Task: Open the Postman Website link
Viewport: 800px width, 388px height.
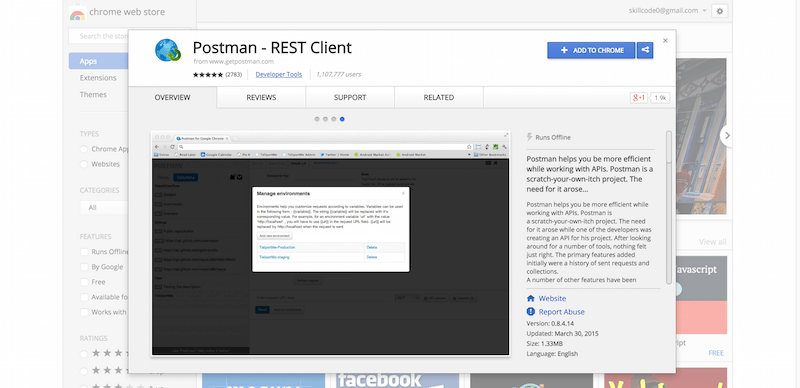Action: click(x=552, y=298)
